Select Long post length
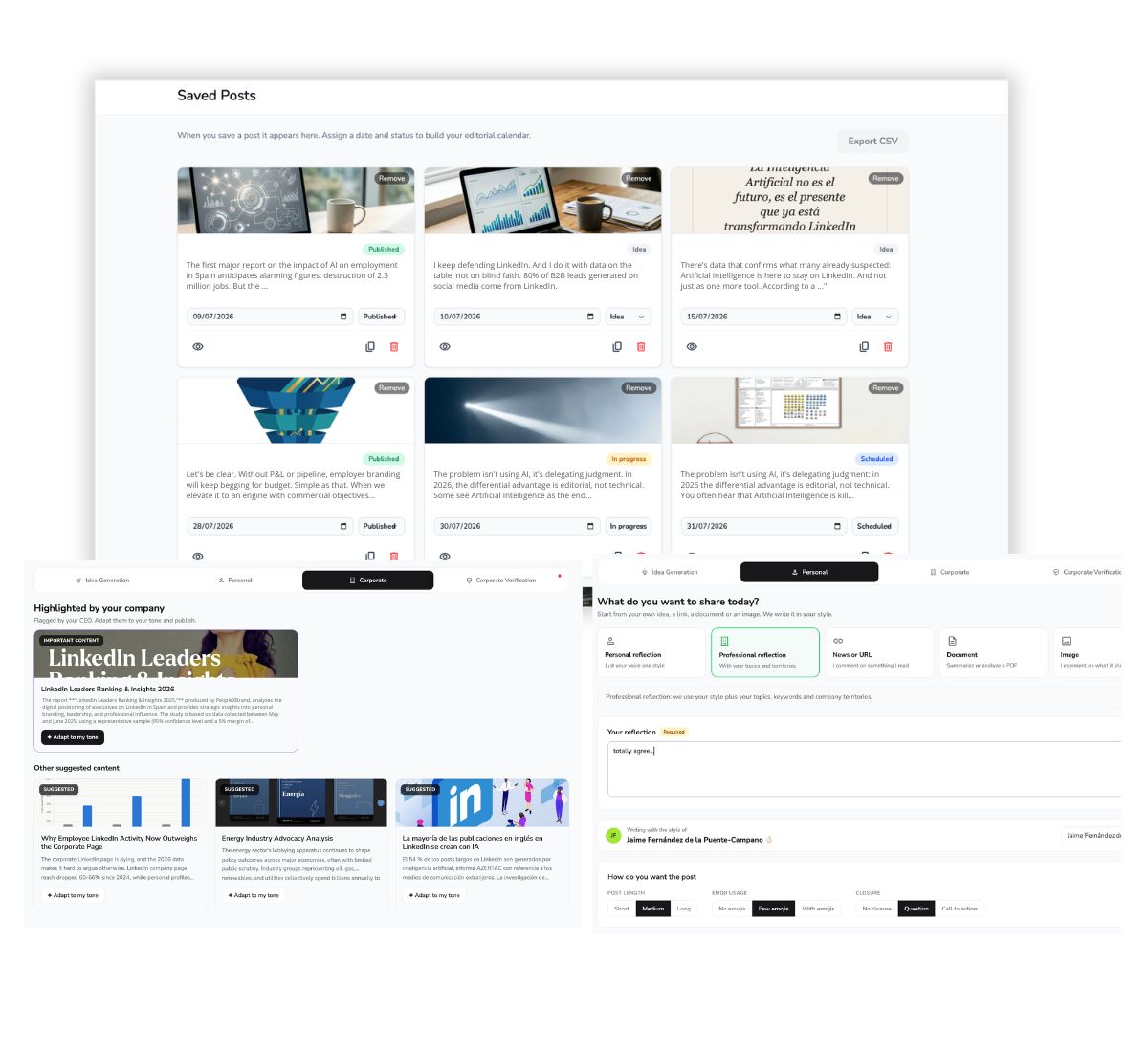The image size is (1148, 1052). pyautogui.click(x=684, y=909)
